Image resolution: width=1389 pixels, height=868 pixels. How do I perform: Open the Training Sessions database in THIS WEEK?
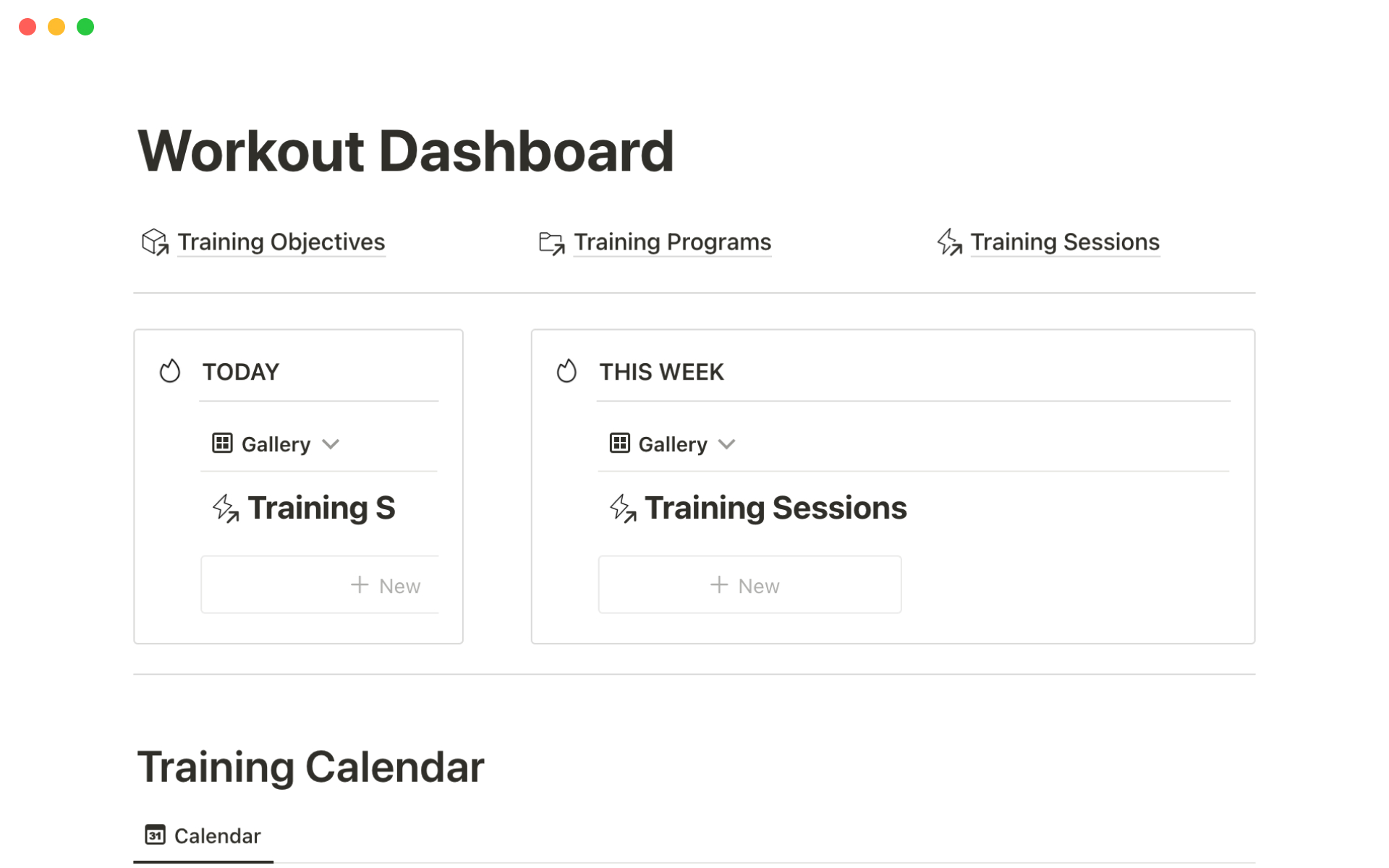775,509
